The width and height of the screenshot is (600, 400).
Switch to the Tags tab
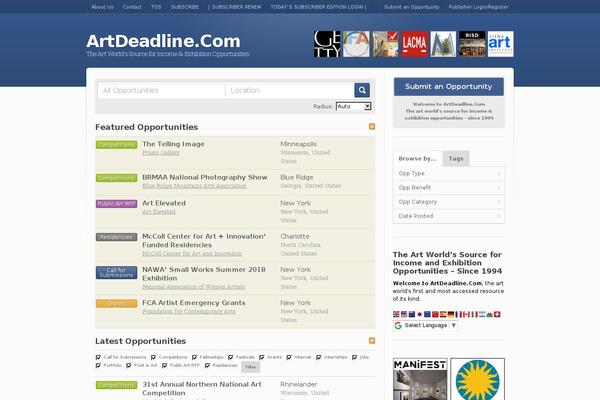[x=456, y=158]
